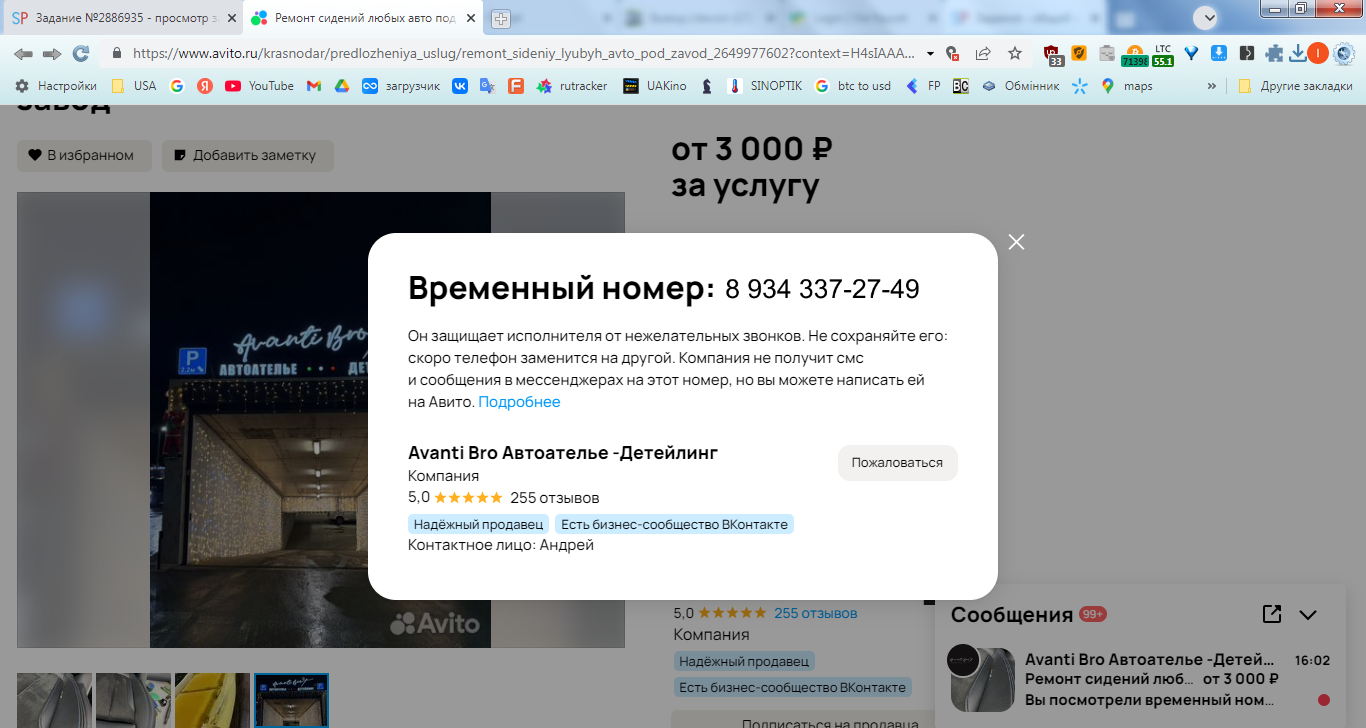The width and height of the screenshot is (1366, 728).
Task: Open the VK bookmark icon
Action: click(x=460, y=86)
